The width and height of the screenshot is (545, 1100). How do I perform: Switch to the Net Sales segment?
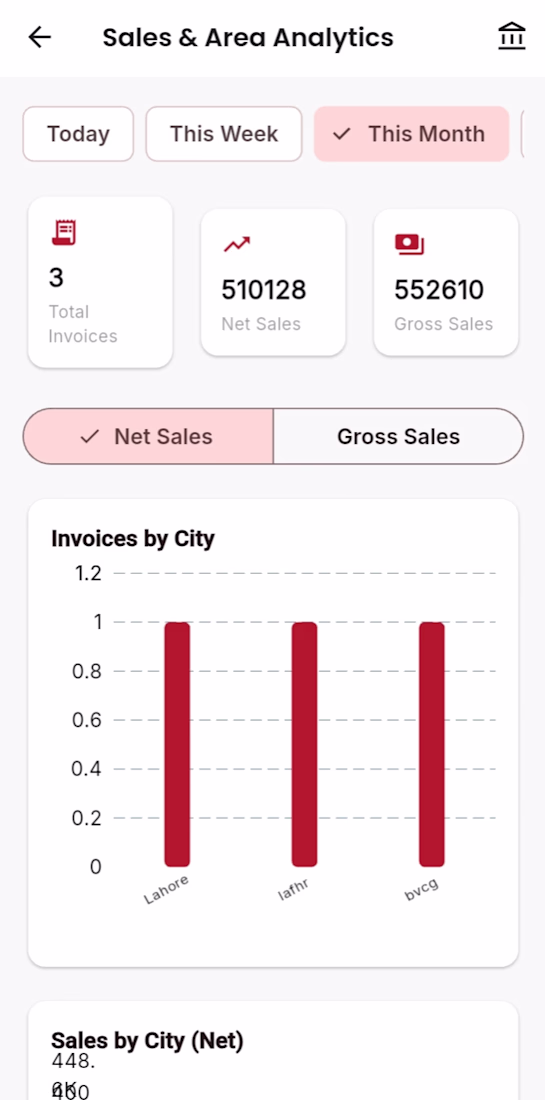(x=148, y=436)
